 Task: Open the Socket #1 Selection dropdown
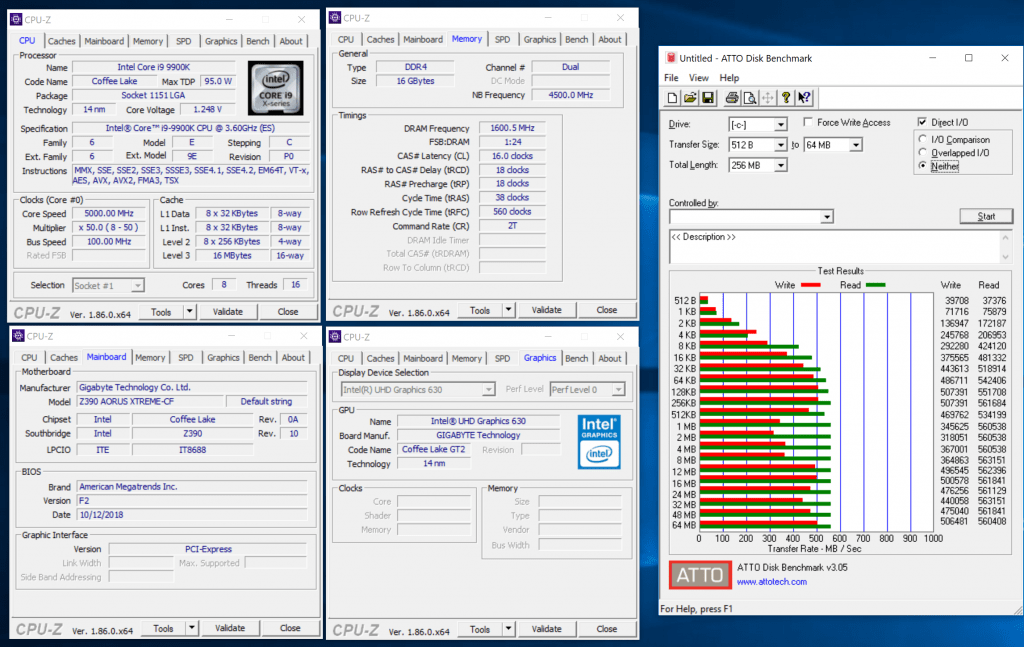[137, 285]
